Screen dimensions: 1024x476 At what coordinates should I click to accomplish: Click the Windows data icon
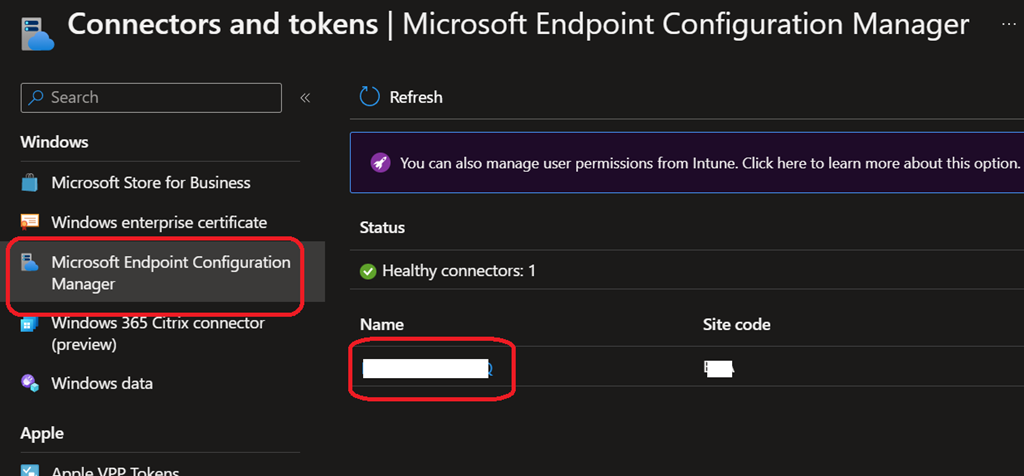pos(31,383)
